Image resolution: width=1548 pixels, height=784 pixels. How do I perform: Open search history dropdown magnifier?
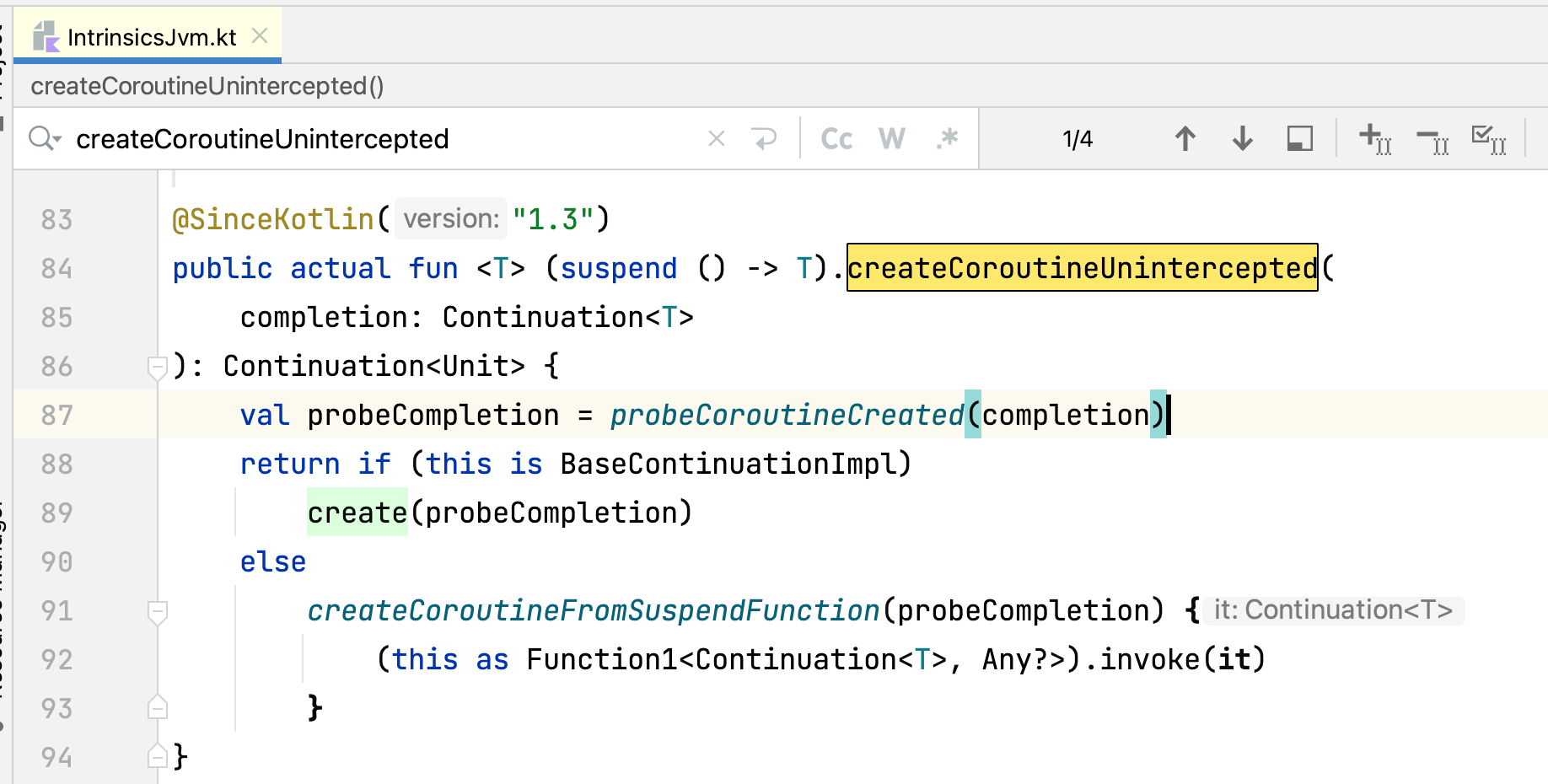tap(44, 138)
